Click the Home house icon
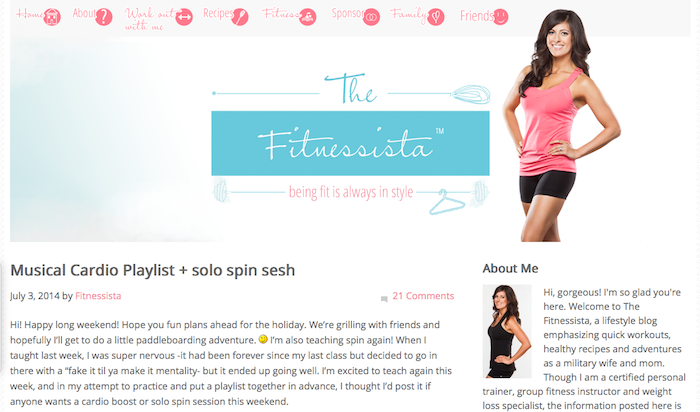 (52, 17)
